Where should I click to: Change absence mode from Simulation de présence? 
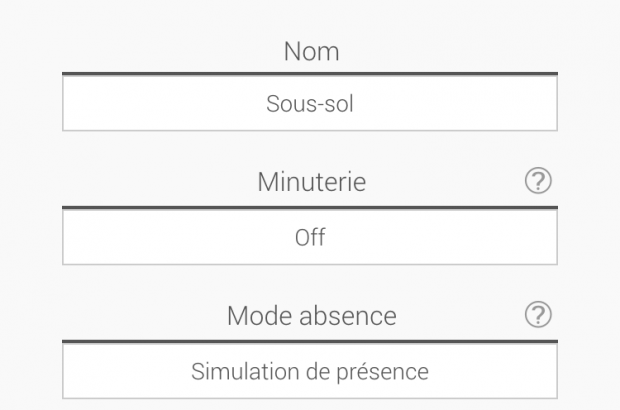point(310,371)
